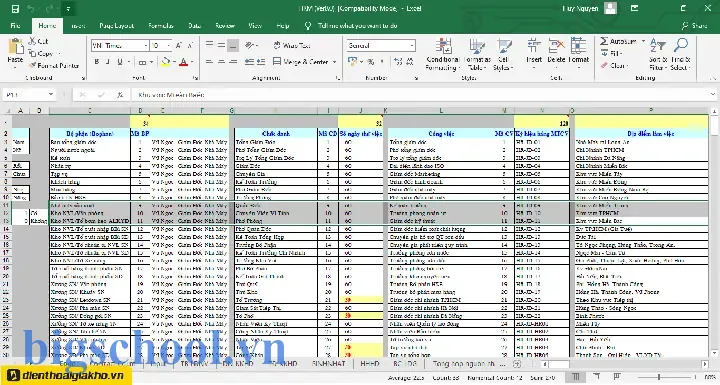Open the font name dropdown

point(146,45)
